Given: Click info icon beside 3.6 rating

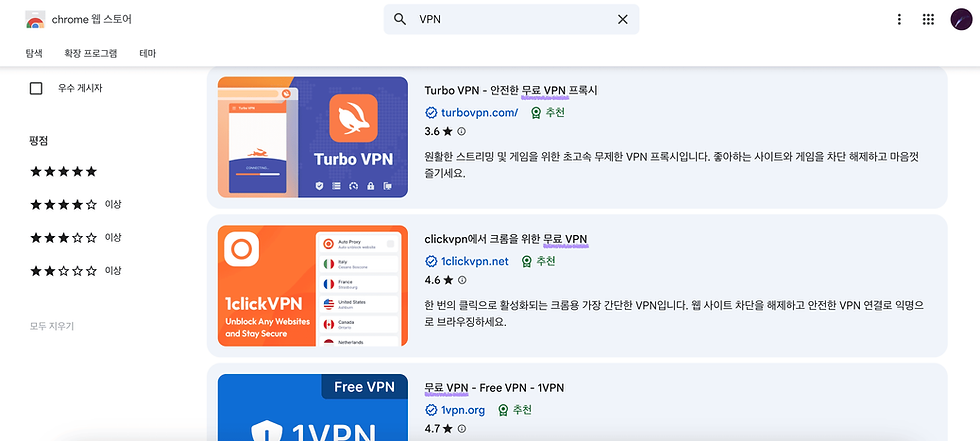Looking at the screenshot, I should tap(462, 132).
